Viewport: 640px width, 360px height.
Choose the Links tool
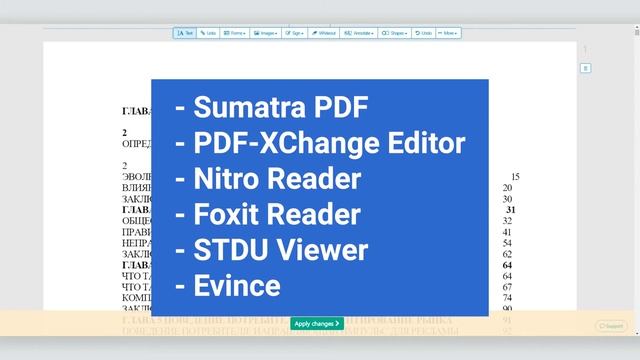(x=208, y=33)
